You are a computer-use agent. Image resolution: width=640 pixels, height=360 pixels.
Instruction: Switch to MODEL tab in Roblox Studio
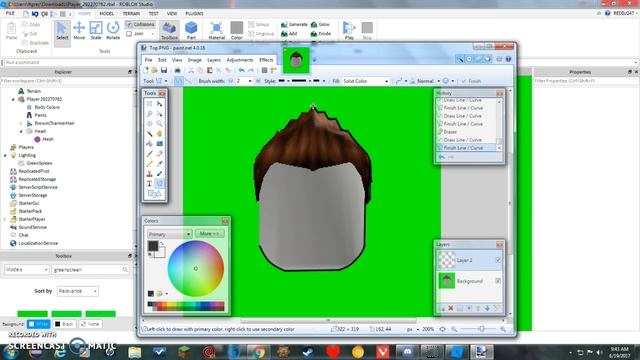click(107, 13)
